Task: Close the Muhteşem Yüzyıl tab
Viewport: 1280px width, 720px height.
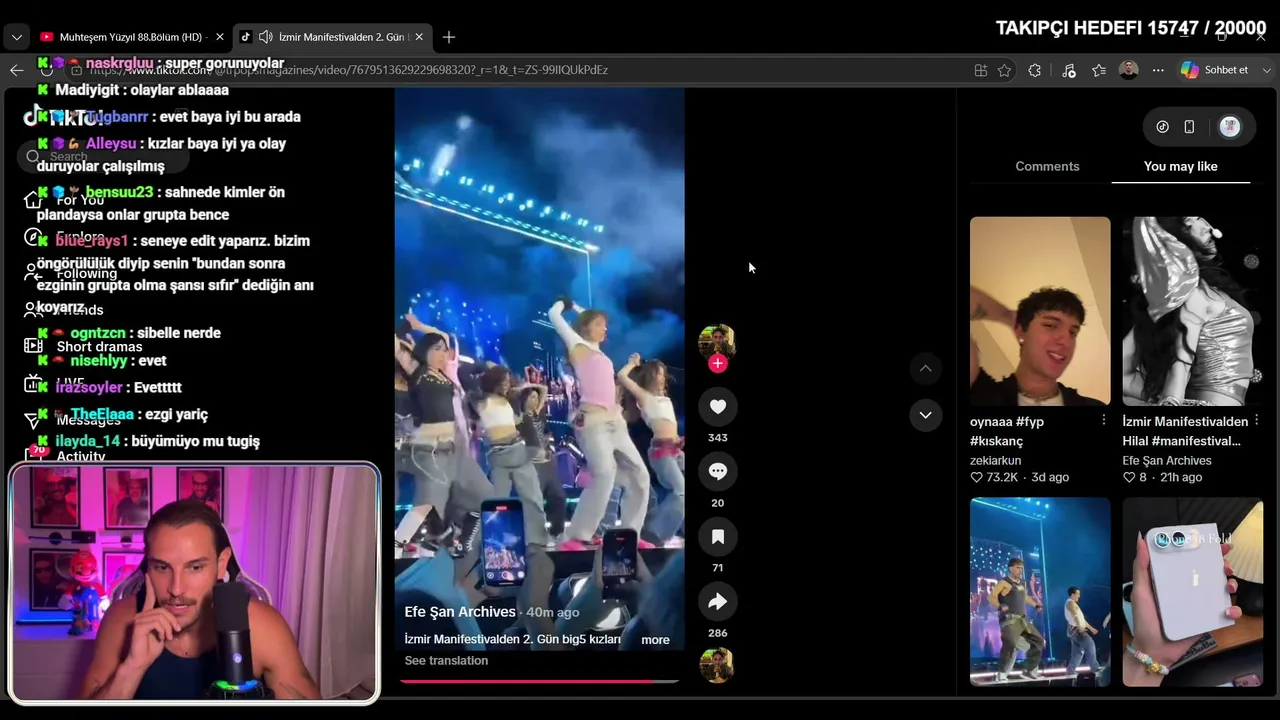Action: [220, 37]
